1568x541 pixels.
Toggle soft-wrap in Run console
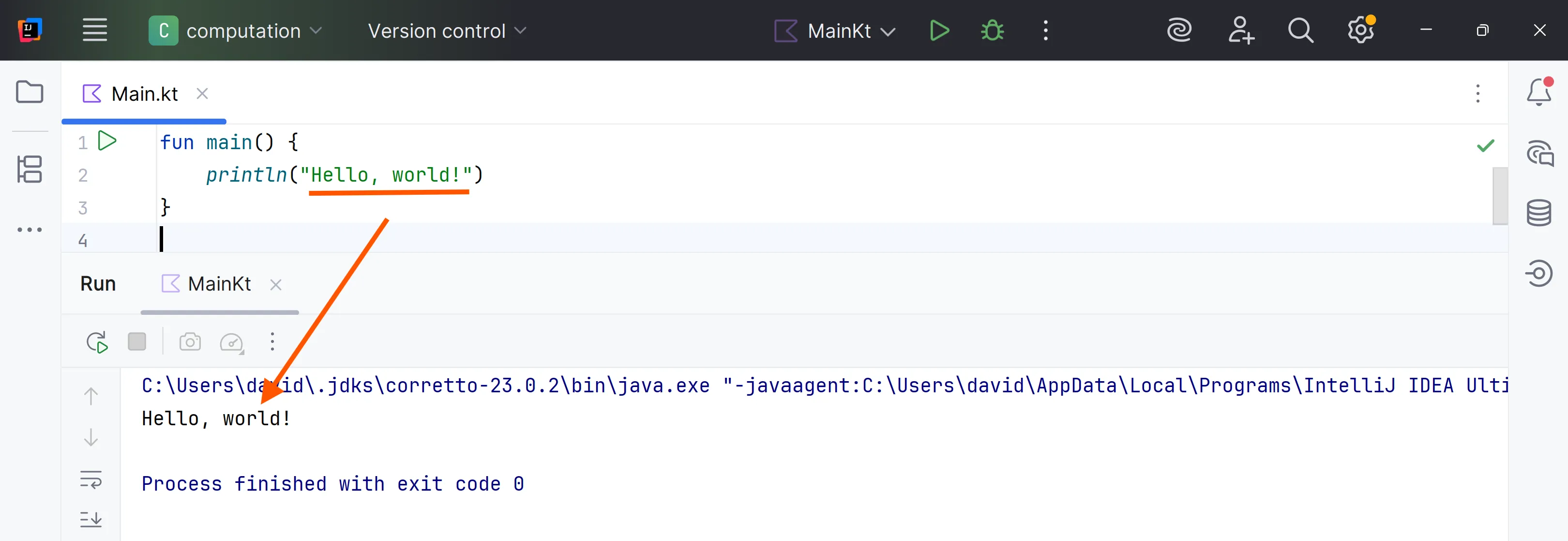click(x=90, y=480)
